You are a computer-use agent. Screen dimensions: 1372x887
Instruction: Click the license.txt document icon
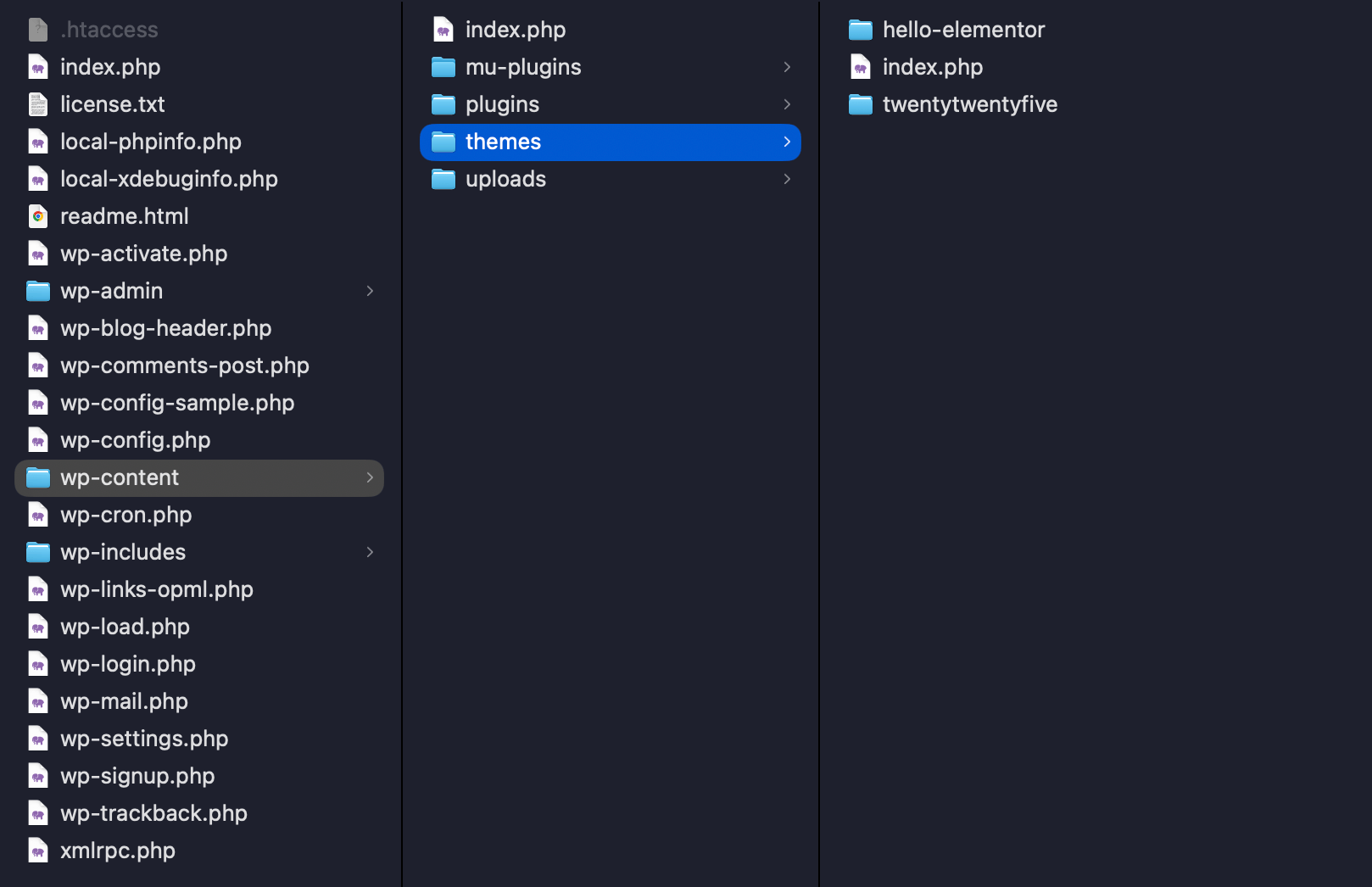(38, 104)
